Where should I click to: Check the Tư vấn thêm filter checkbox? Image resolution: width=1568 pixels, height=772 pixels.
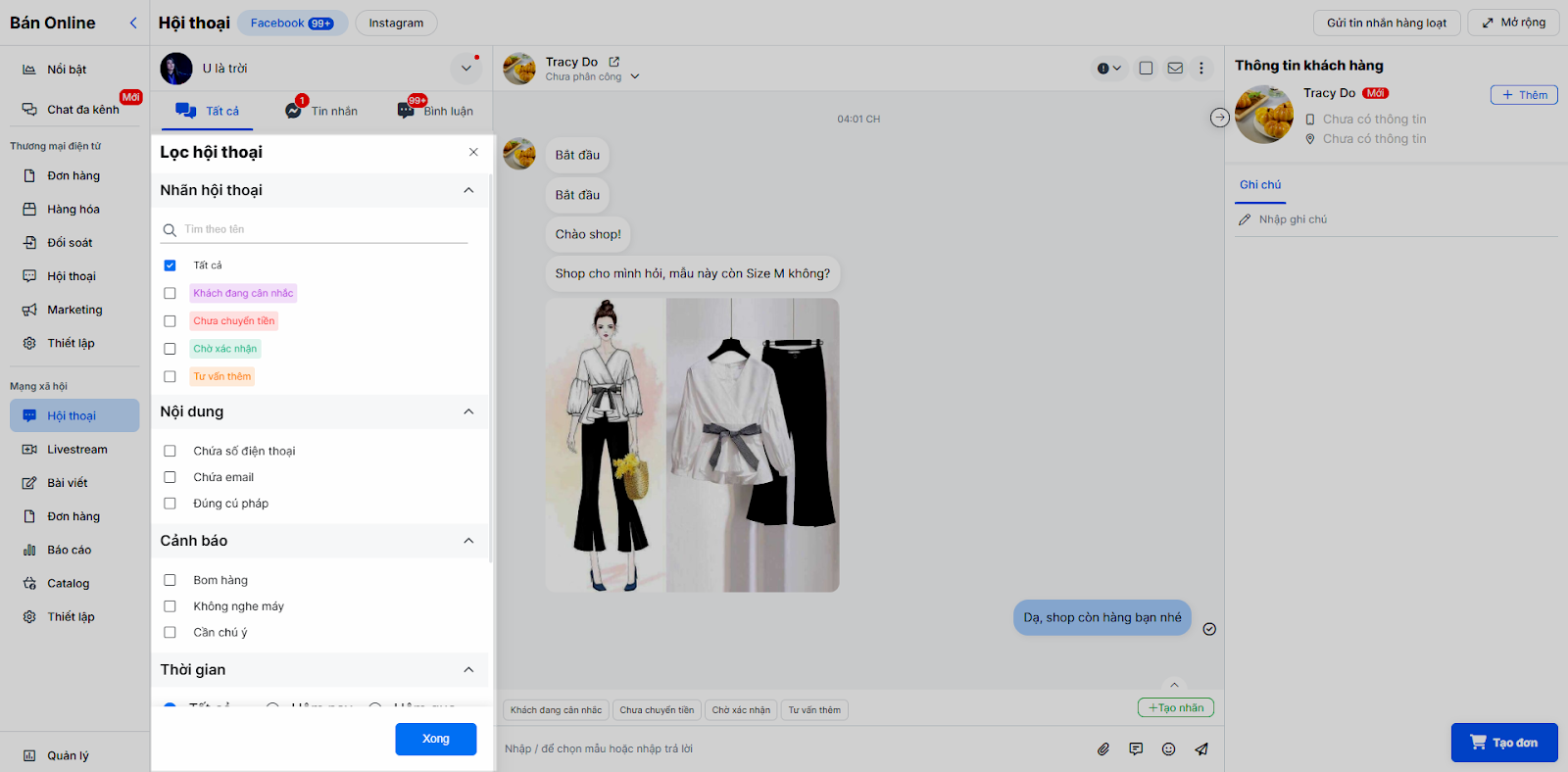(x=170, y=376)
